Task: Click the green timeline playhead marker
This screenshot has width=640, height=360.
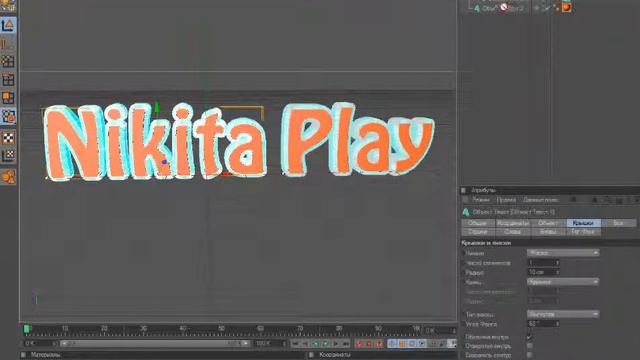Action: pyautogui.click(x=27, y=329)
